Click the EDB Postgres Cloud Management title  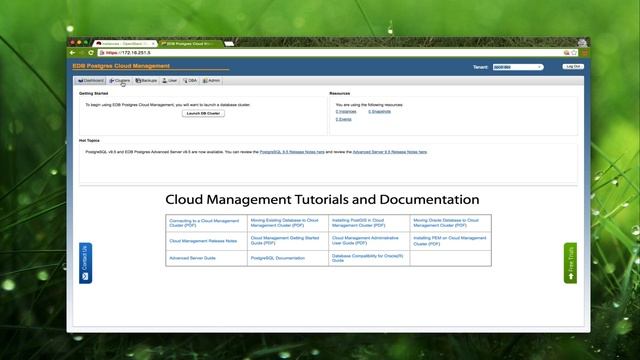pos(121,66)
